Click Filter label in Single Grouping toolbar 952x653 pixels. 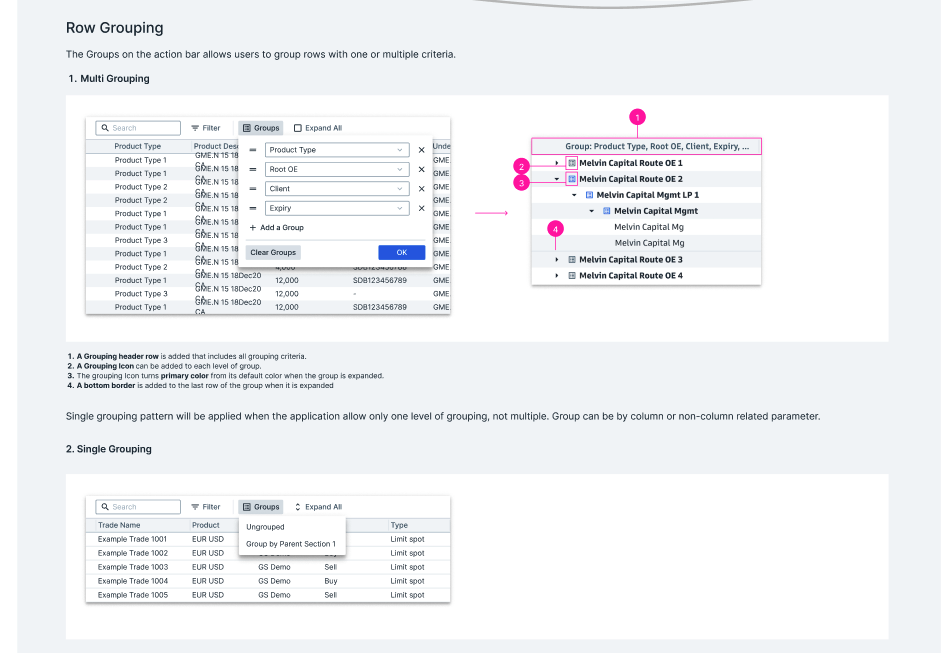click(x=211, y=507)
